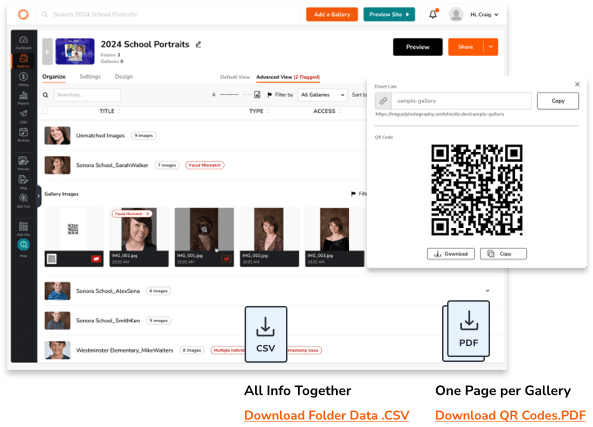Screen dimensions: 593x427
Task: Click the notification bell icon
Action: coord(433,14)
